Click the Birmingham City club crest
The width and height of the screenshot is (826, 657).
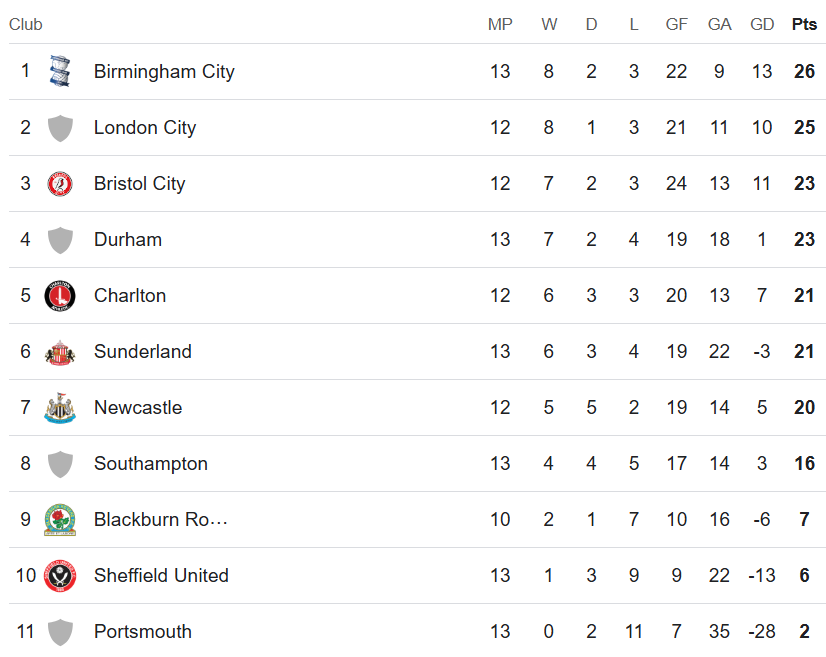(60, 71)
